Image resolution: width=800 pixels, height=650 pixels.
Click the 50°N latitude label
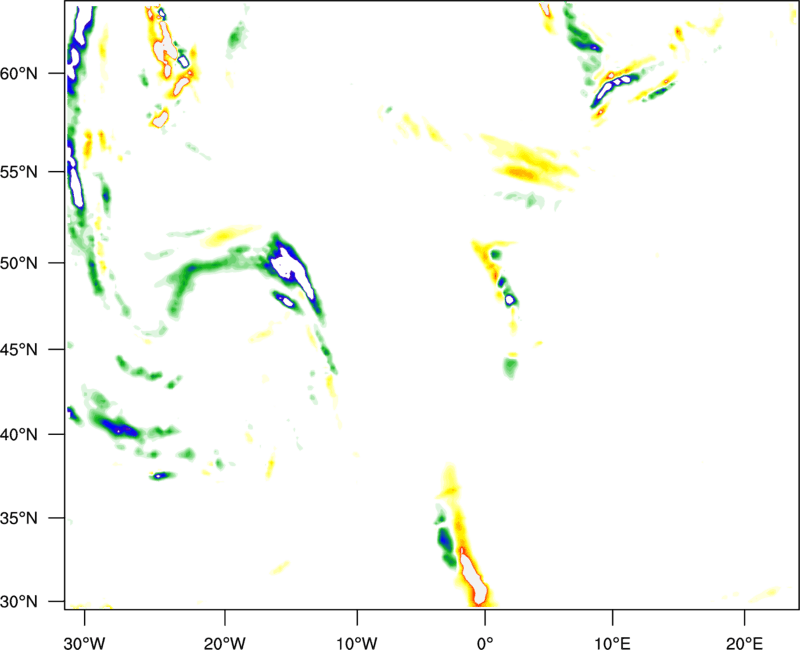19,263
